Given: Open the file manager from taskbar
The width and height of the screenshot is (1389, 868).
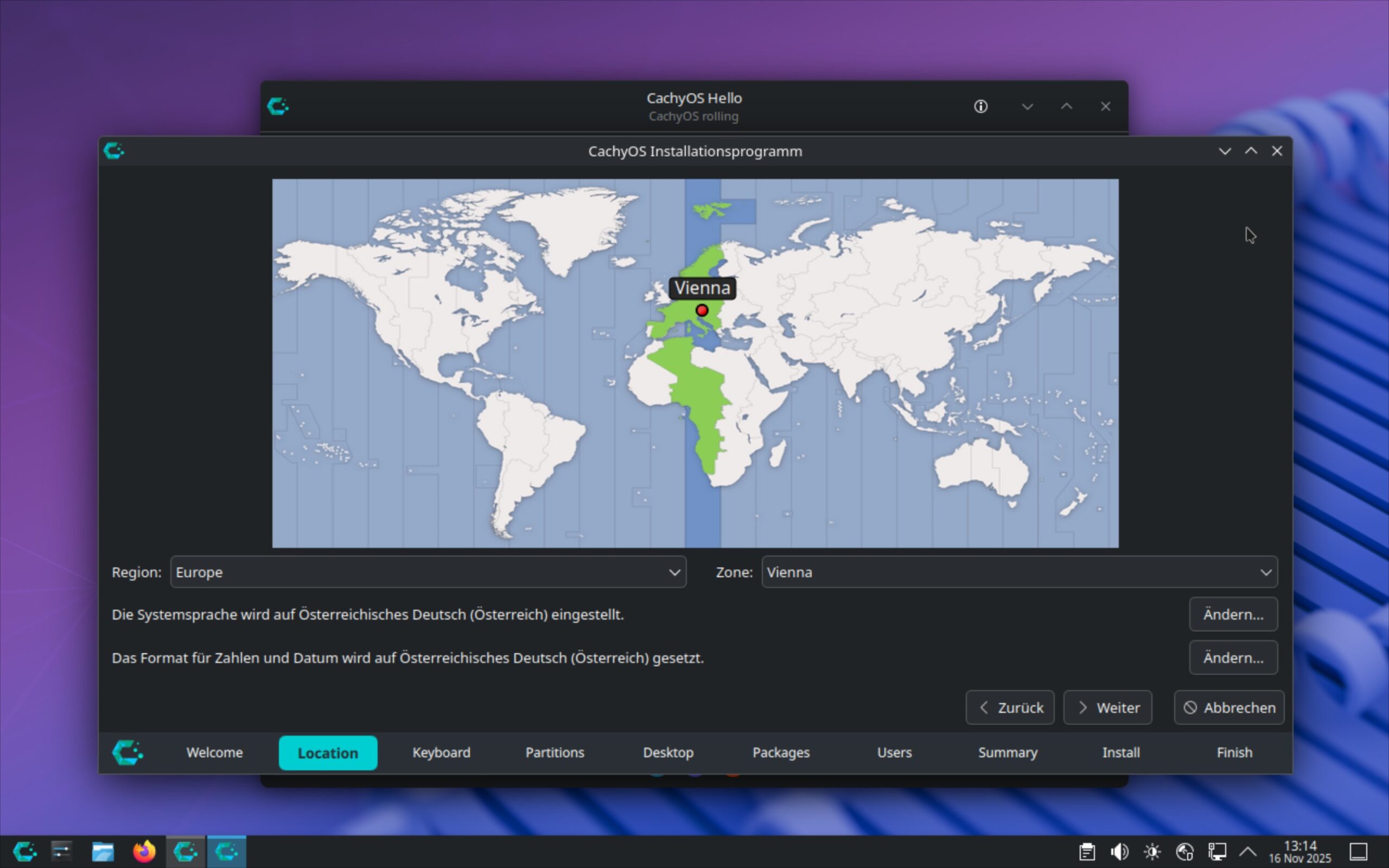Looking at the screenshot, I should point(103,851).
